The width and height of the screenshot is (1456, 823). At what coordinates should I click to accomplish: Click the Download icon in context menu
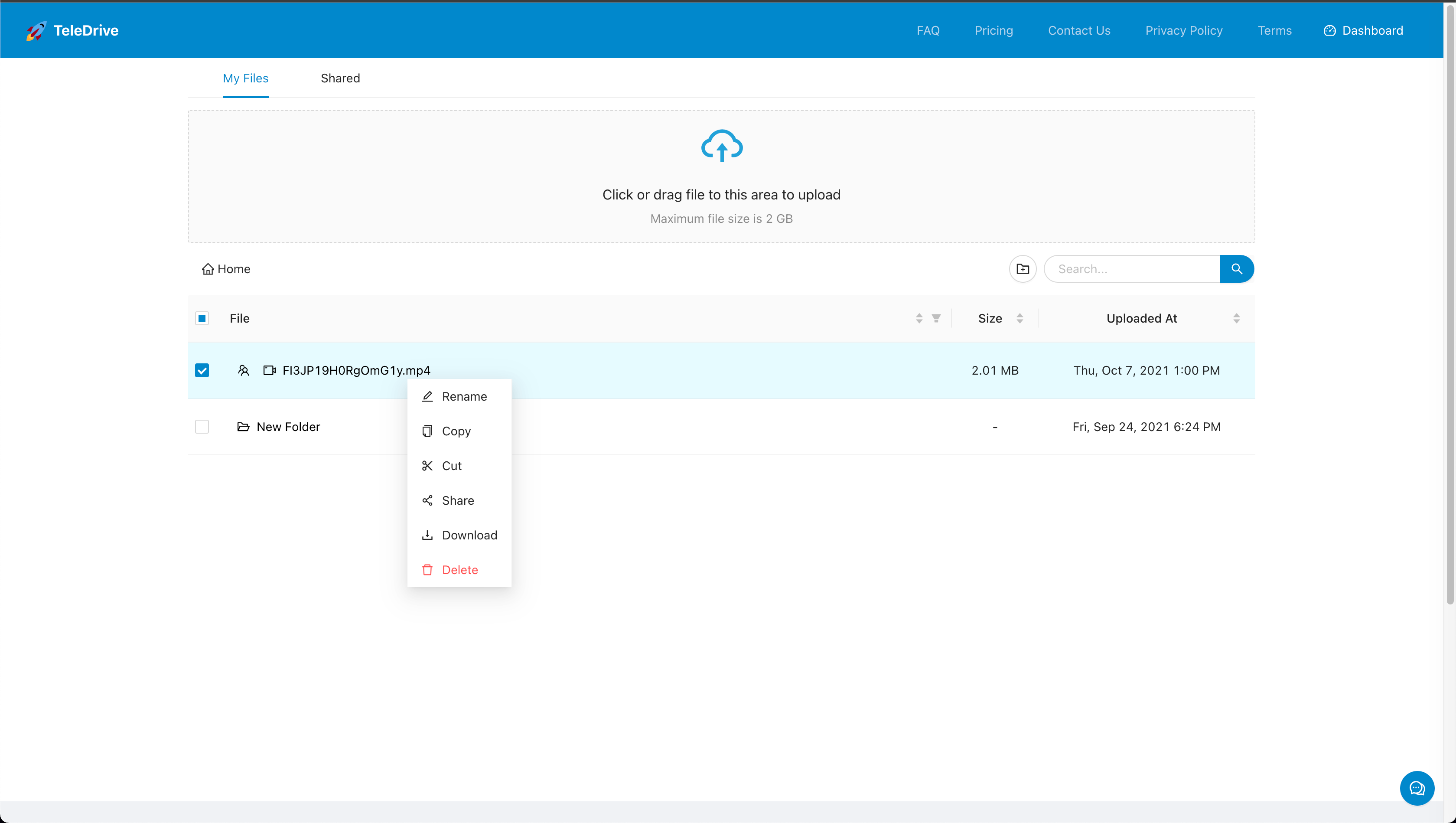427,535
